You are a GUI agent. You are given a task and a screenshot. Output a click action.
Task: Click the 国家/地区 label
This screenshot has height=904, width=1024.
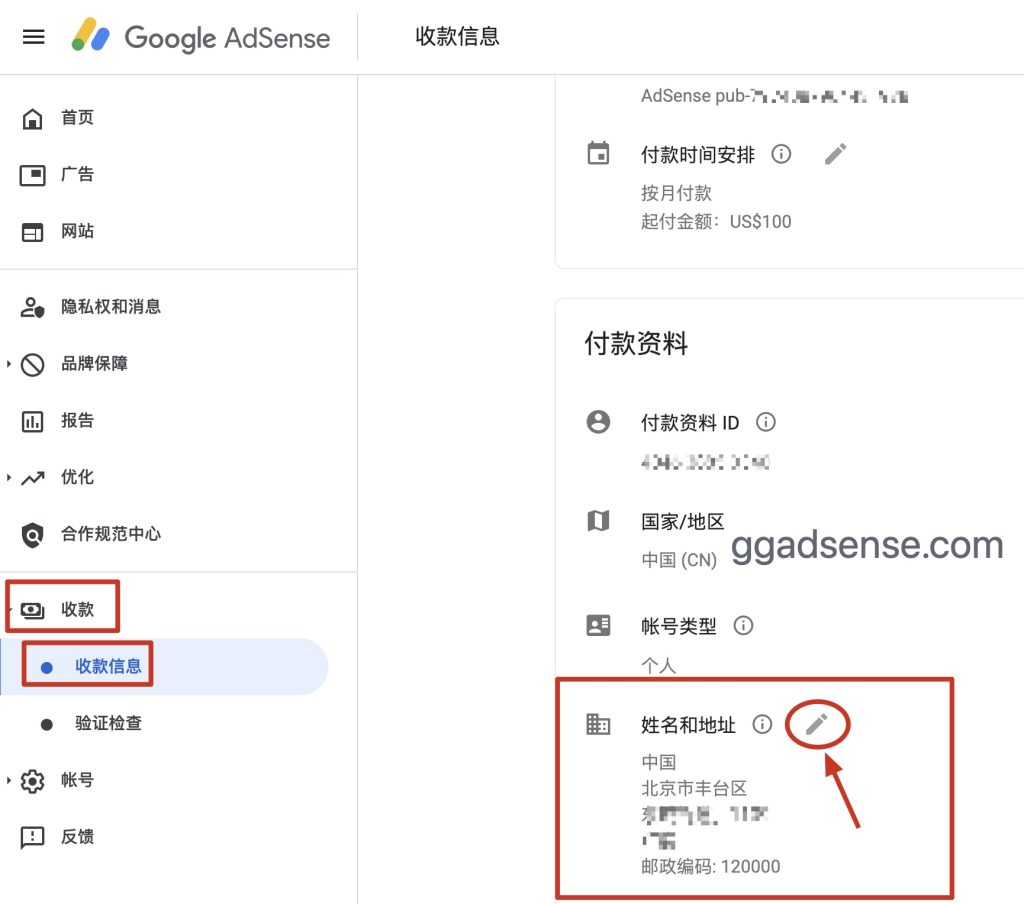tap(682, 521)
